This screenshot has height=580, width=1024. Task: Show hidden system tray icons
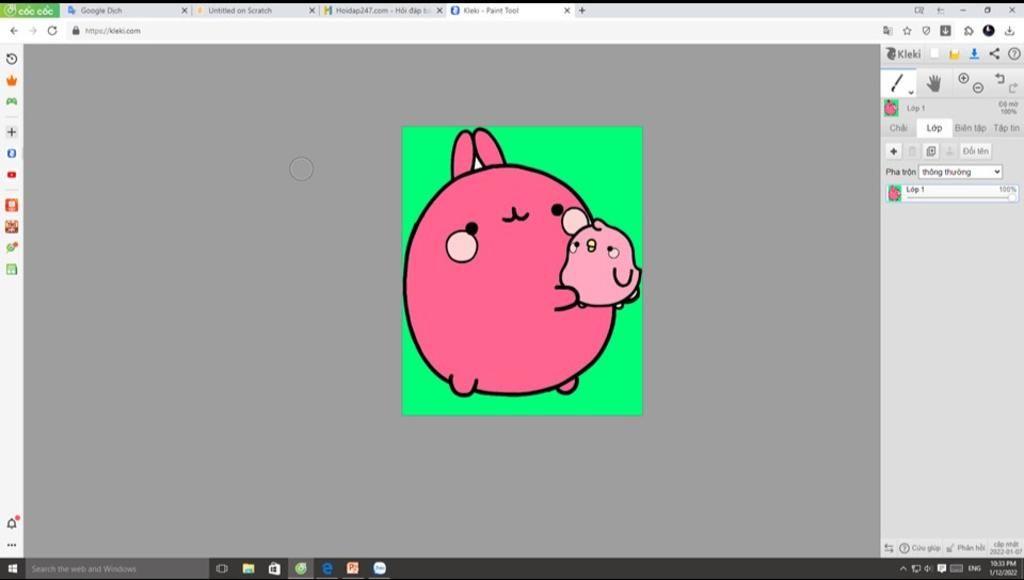(903, 569)
